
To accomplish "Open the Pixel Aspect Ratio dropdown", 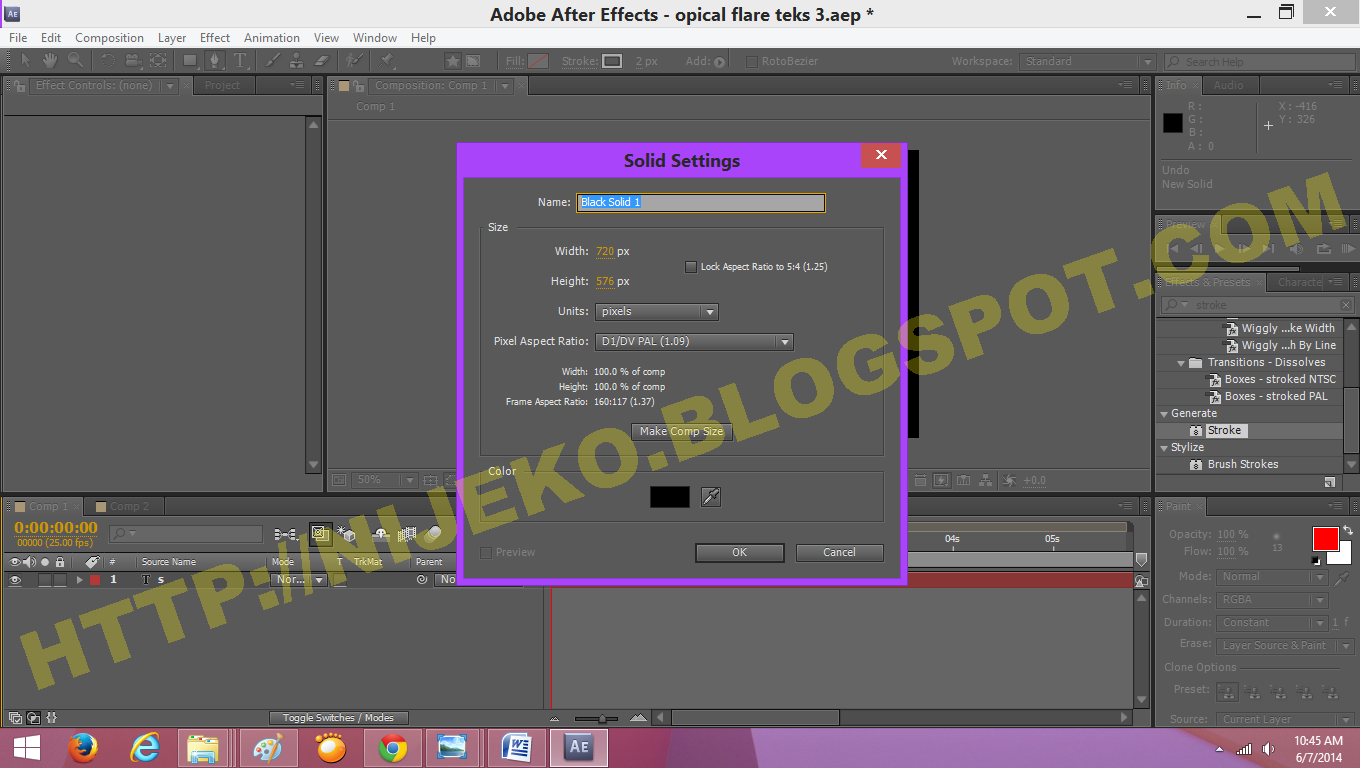I will point(693,342).
